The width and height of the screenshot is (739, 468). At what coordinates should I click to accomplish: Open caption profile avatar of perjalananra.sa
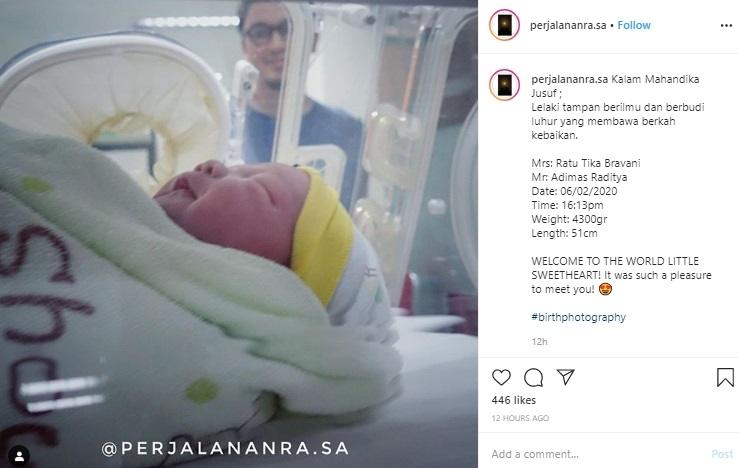click(x=504, y=85)
